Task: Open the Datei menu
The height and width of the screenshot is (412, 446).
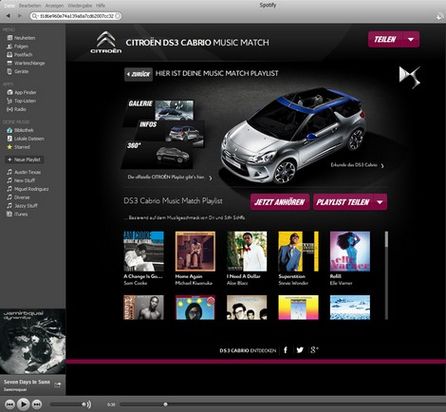Action: (x=9, y=6)
